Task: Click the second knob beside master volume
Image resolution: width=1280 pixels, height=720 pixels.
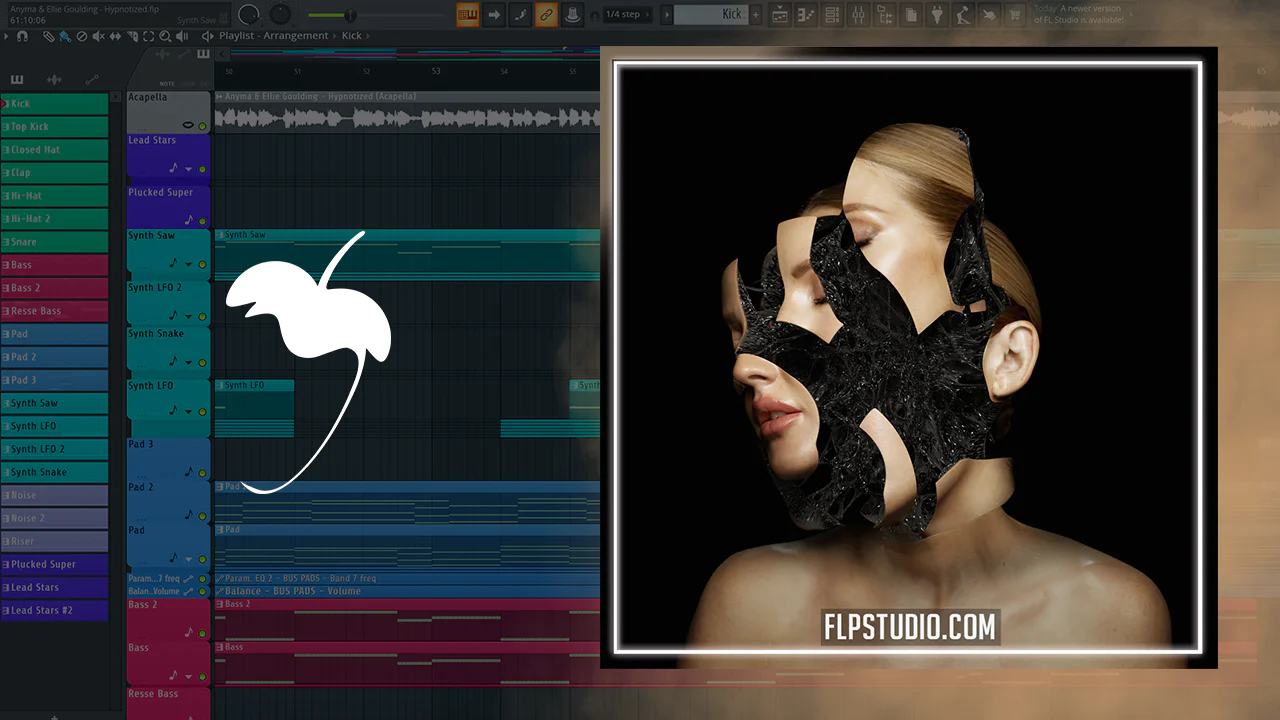Action: point(281,14)
